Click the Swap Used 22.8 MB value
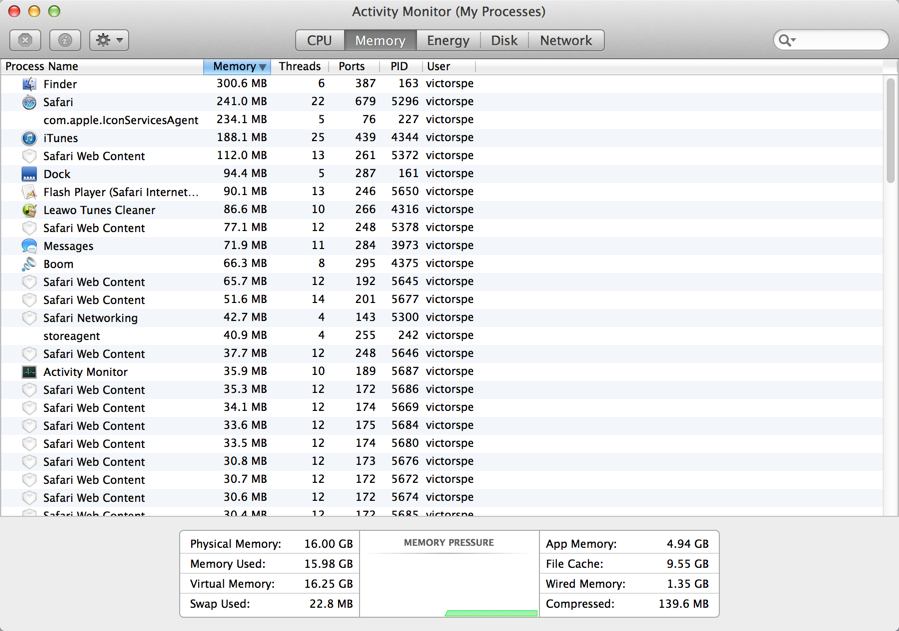The height and width of the screenshot is (631, 899). point(331,604)
